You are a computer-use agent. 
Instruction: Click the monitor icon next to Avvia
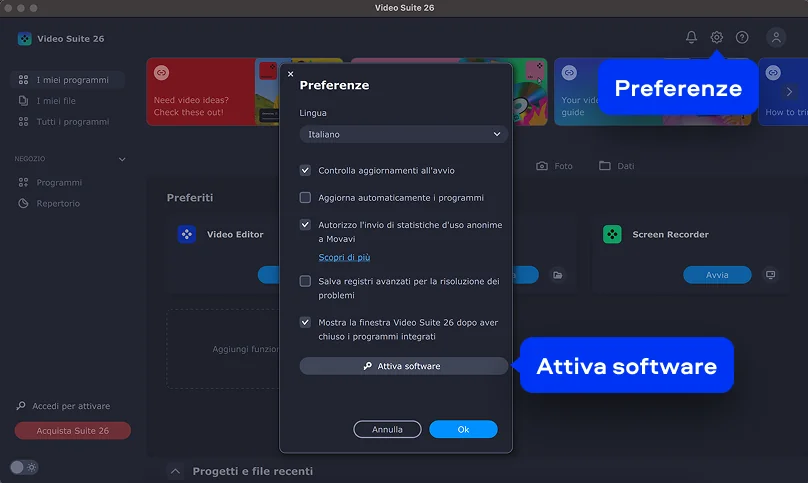770,275
